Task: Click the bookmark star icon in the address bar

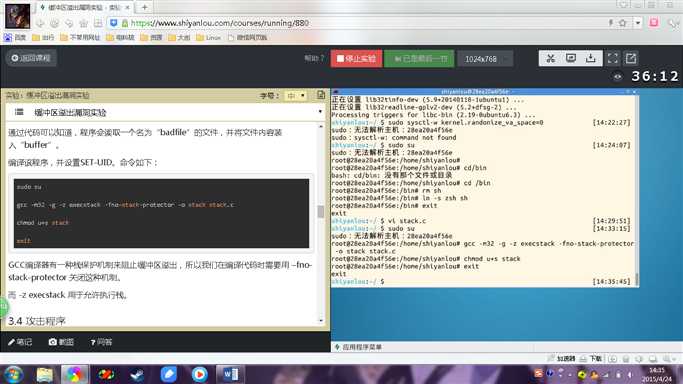Action: tap(622, 23)
